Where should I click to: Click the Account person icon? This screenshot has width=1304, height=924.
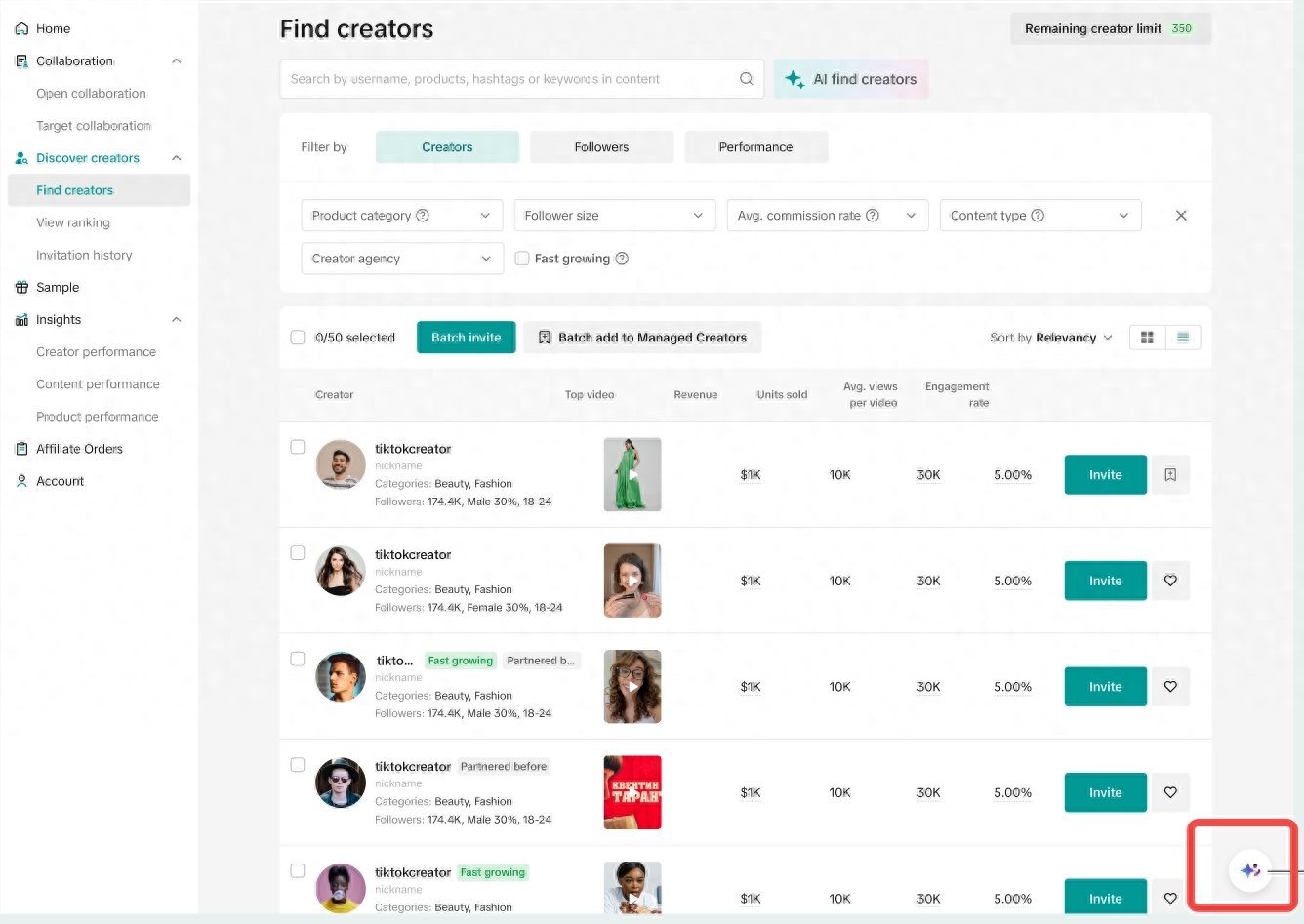point(21,481)
